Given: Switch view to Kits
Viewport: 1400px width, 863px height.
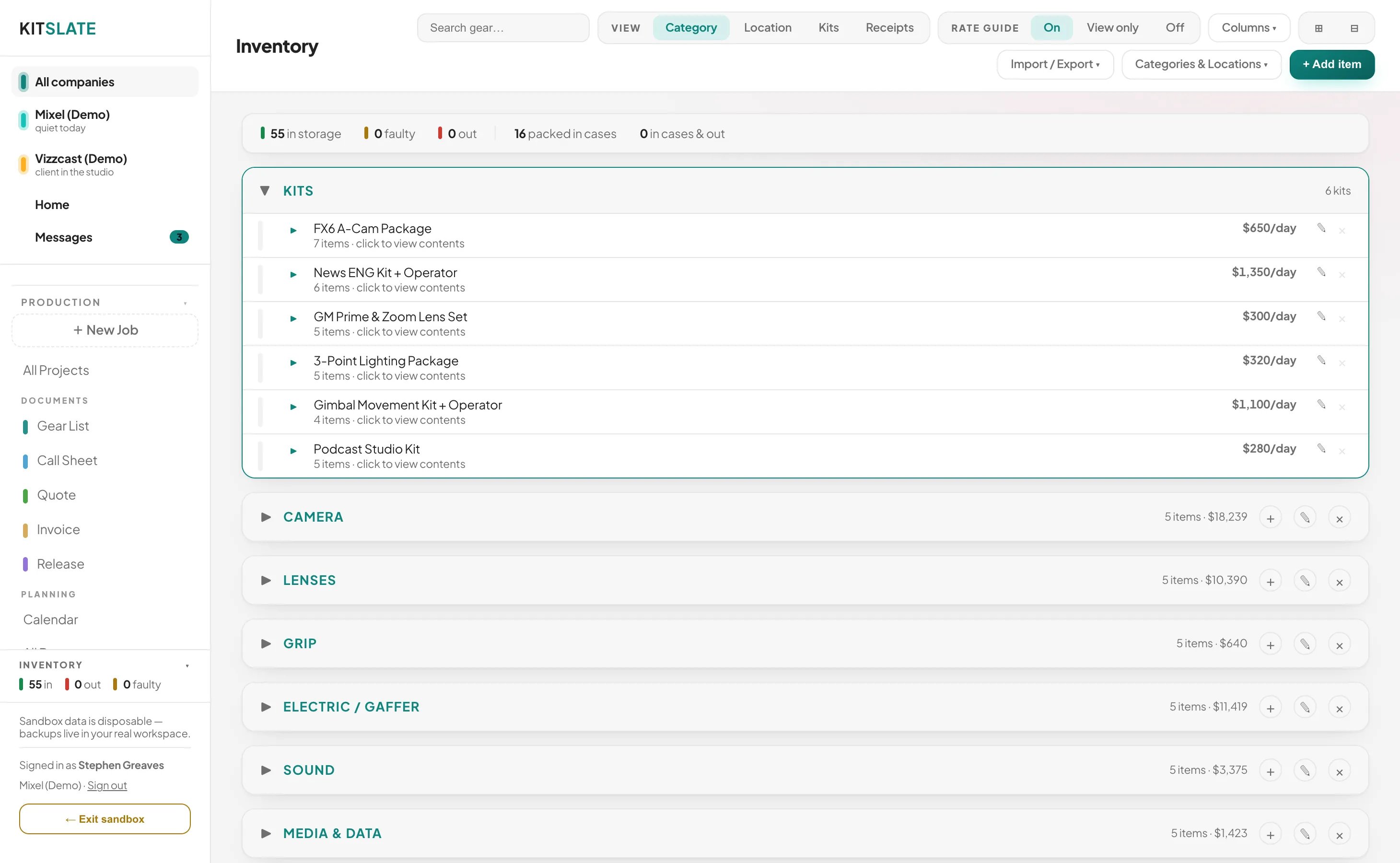Looking at the screenshot, I should pyautogui.click(x=828, y=27).
